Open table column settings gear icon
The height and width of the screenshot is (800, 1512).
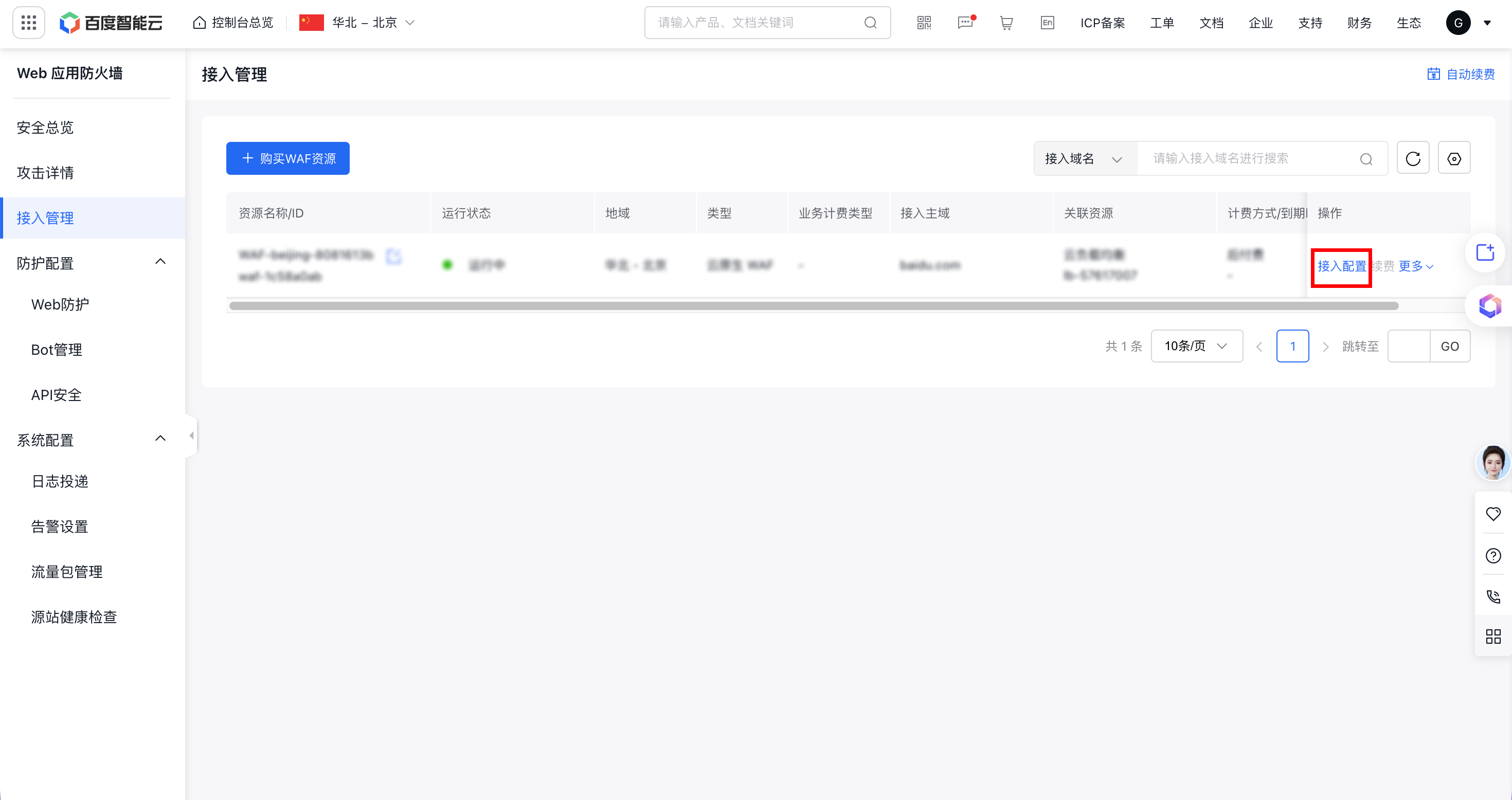(1454, 158)
